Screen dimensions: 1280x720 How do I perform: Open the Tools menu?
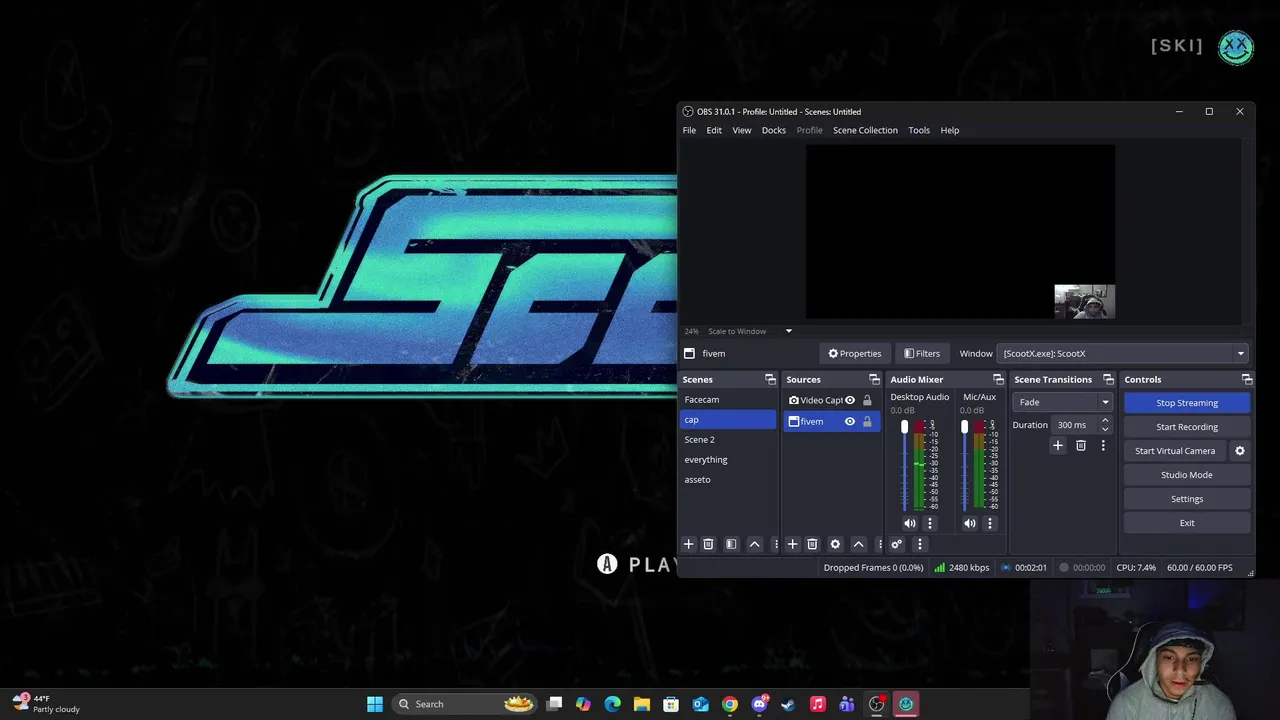(919, 130)
